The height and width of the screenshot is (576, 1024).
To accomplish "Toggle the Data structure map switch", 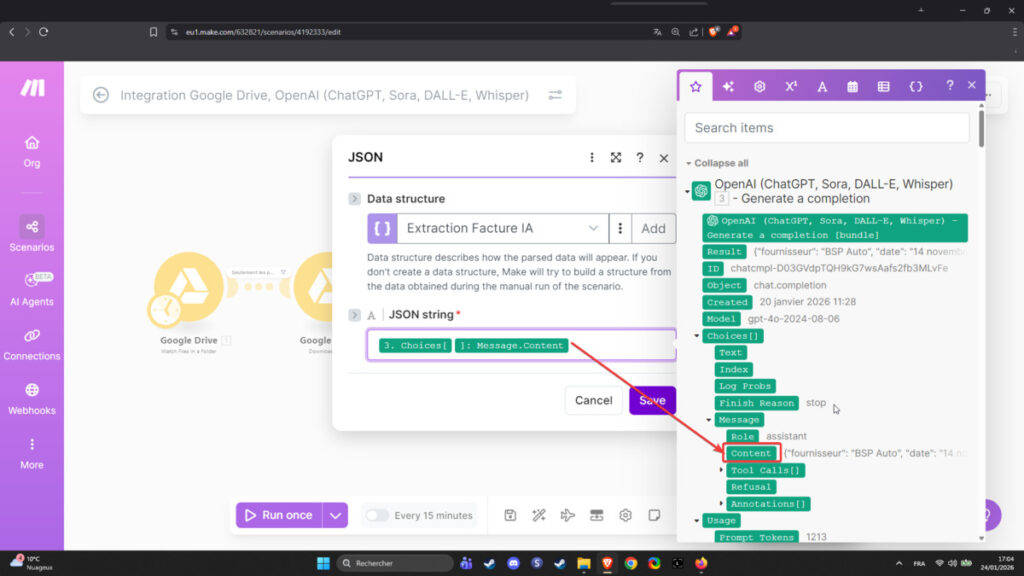I will click(x=354, y=199).
